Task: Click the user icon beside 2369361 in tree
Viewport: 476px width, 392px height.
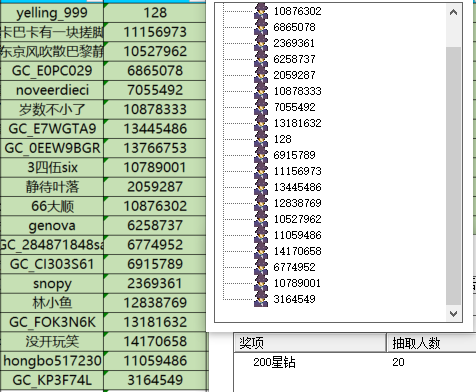Action: 261,43
